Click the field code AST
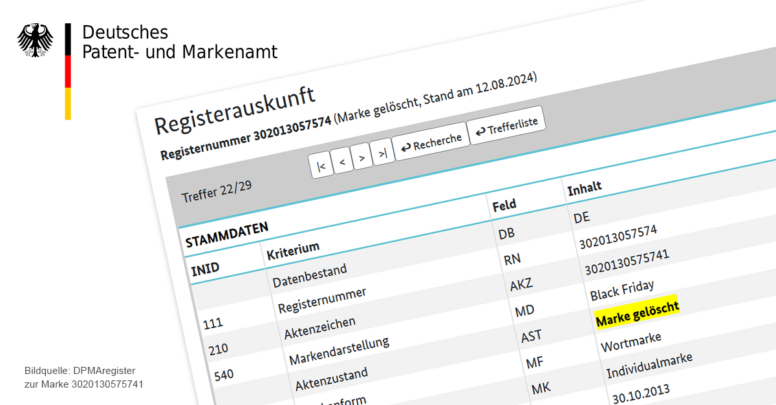The height and width of the screenshot is (405, 776). coord(532,337)
